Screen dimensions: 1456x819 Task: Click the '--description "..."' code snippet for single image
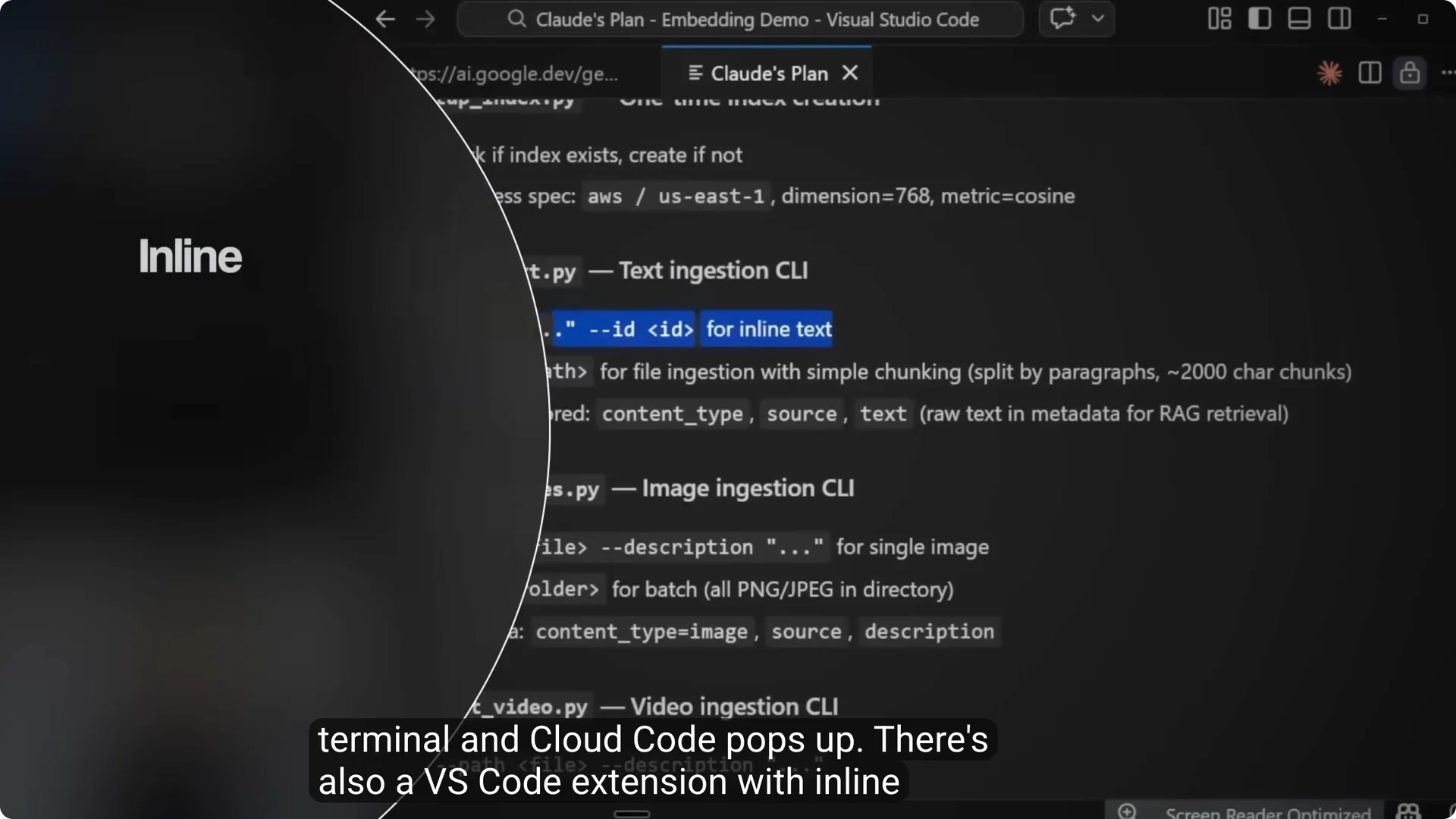point(711,547)
